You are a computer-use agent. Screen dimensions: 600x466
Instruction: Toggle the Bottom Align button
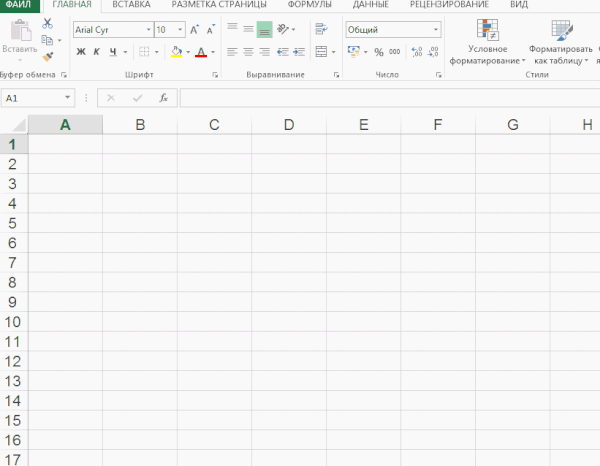click(x=264, y=29)
